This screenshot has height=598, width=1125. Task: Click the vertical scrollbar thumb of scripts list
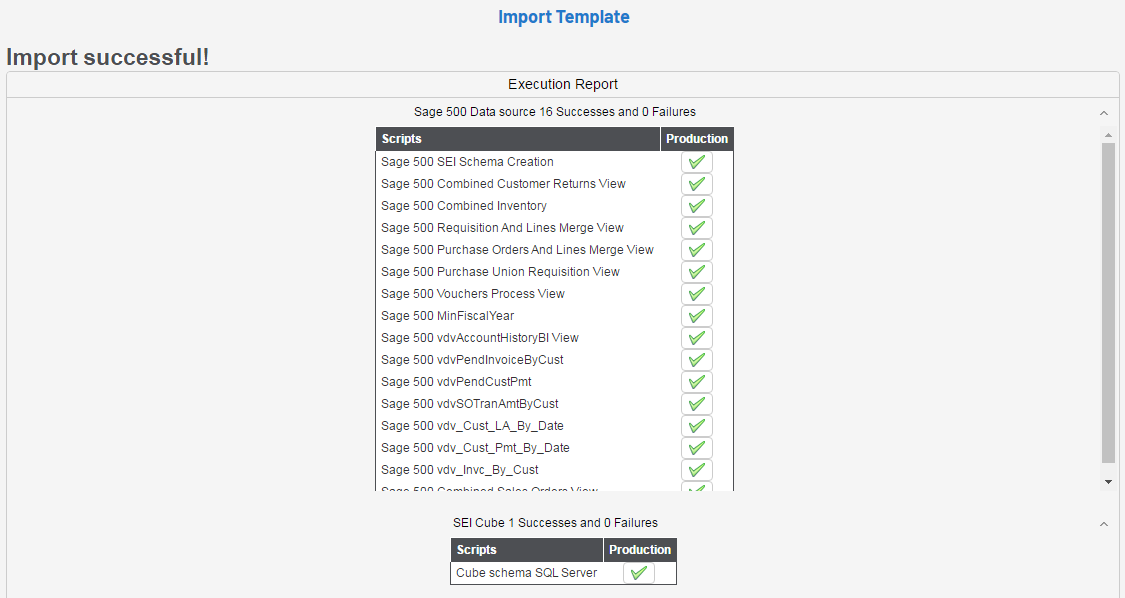1108,300
